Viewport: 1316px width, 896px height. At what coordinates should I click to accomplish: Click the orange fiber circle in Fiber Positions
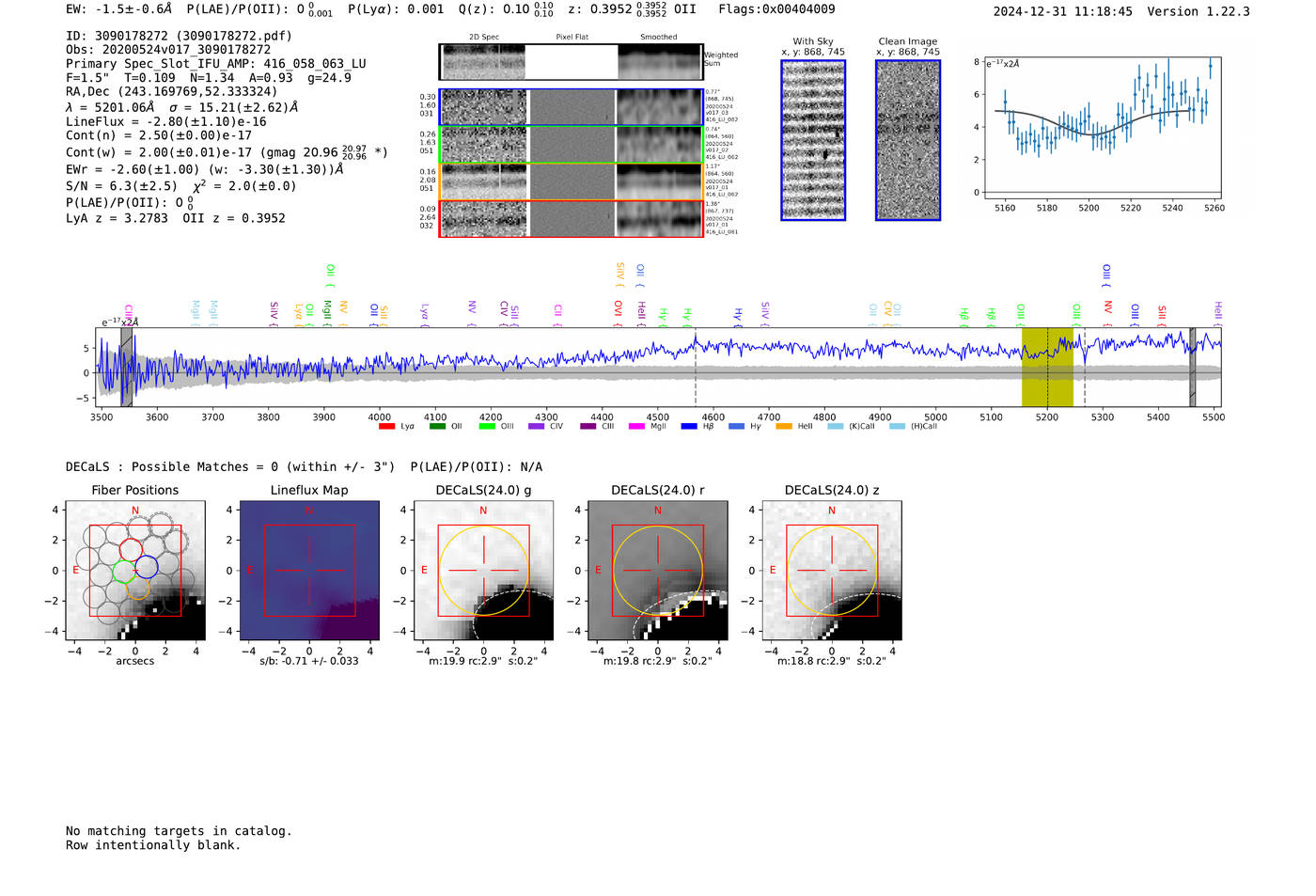pos(137,588)
